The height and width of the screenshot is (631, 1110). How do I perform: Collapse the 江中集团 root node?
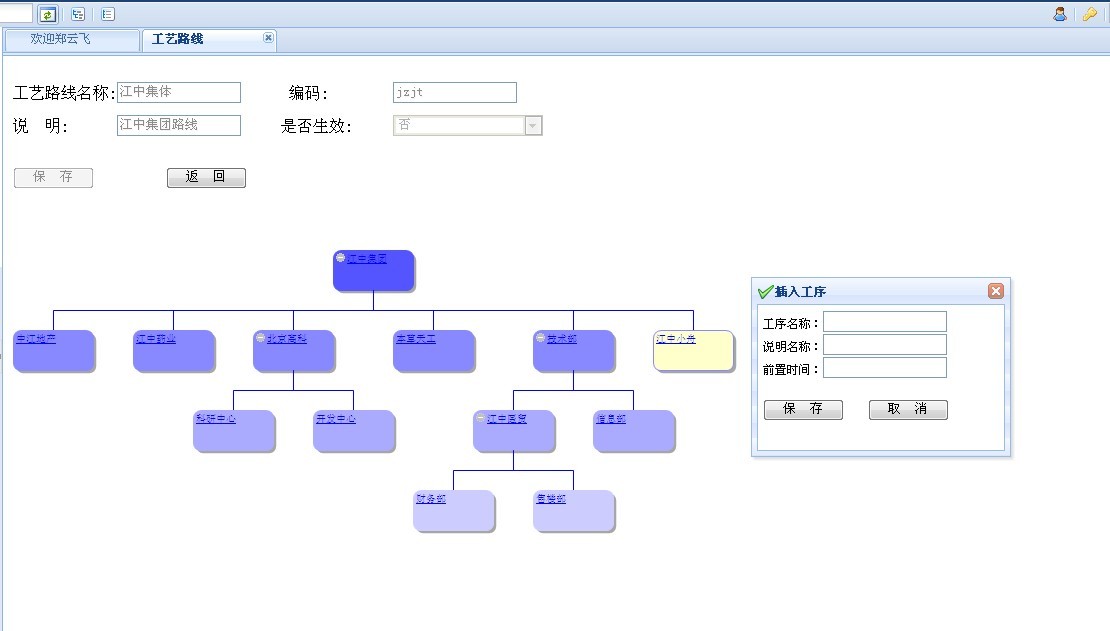coord(341,258)
